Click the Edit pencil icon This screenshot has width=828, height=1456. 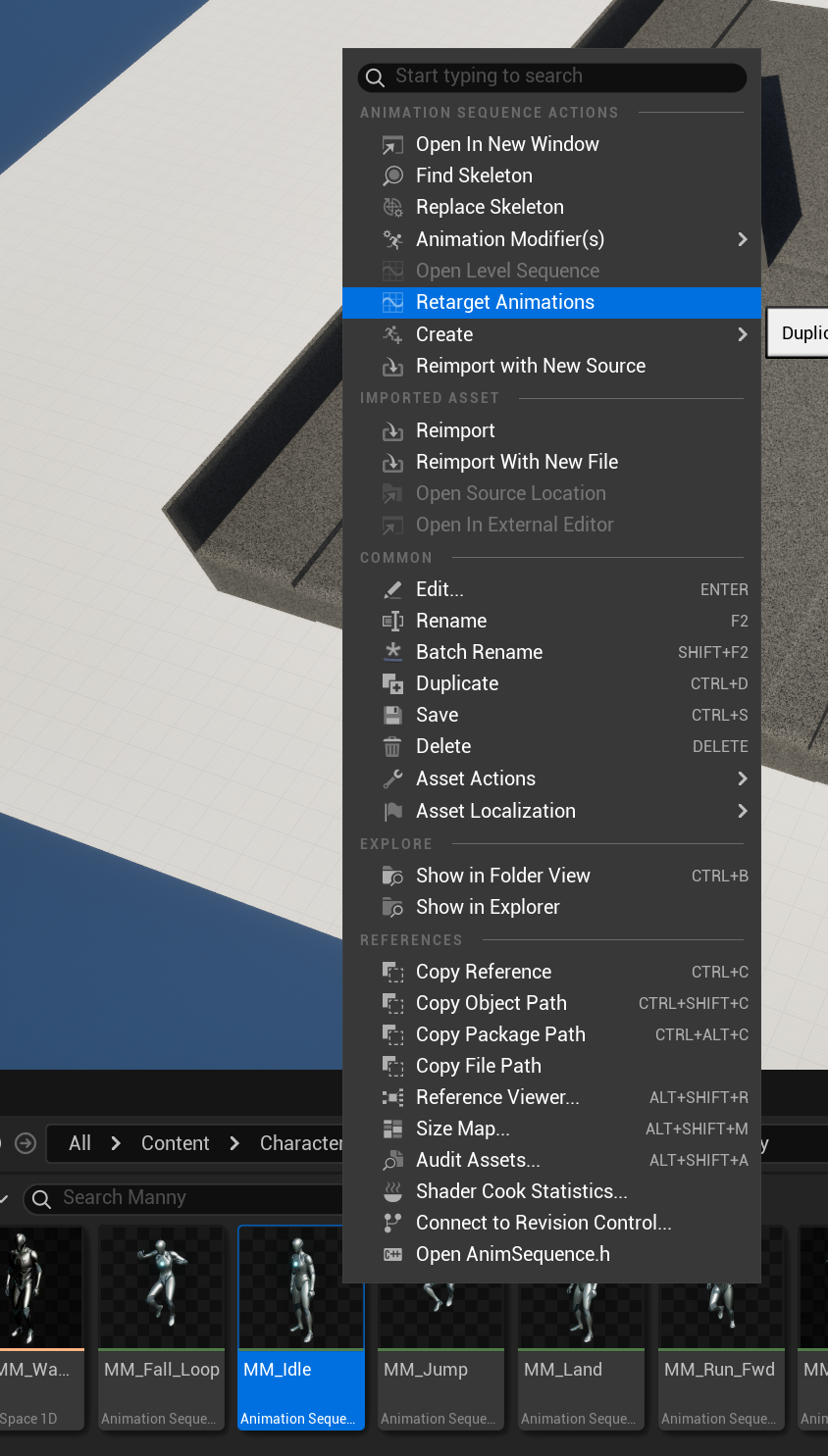[x=392, y=590]
